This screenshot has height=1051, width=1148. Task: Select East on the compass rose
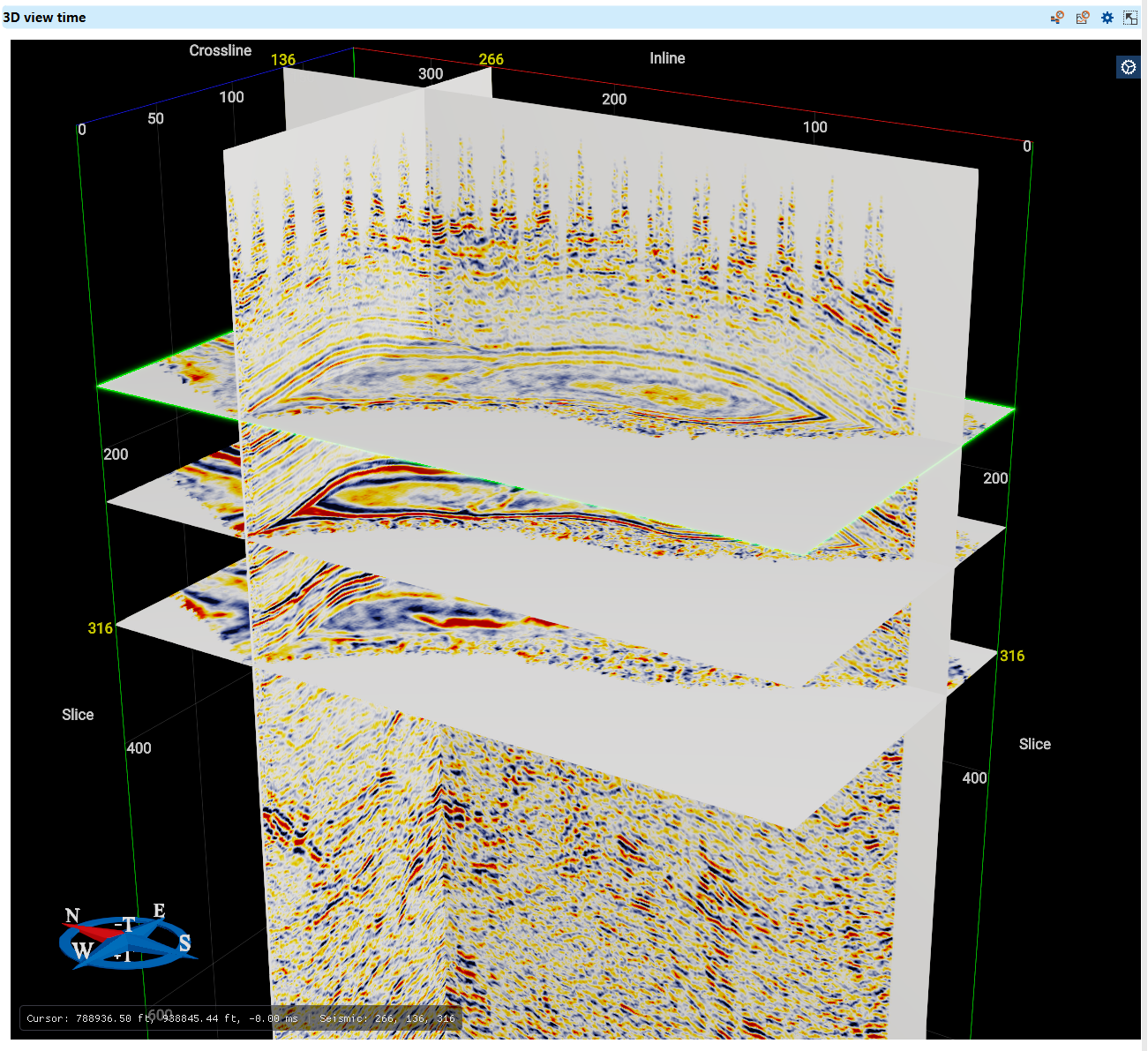159,910
